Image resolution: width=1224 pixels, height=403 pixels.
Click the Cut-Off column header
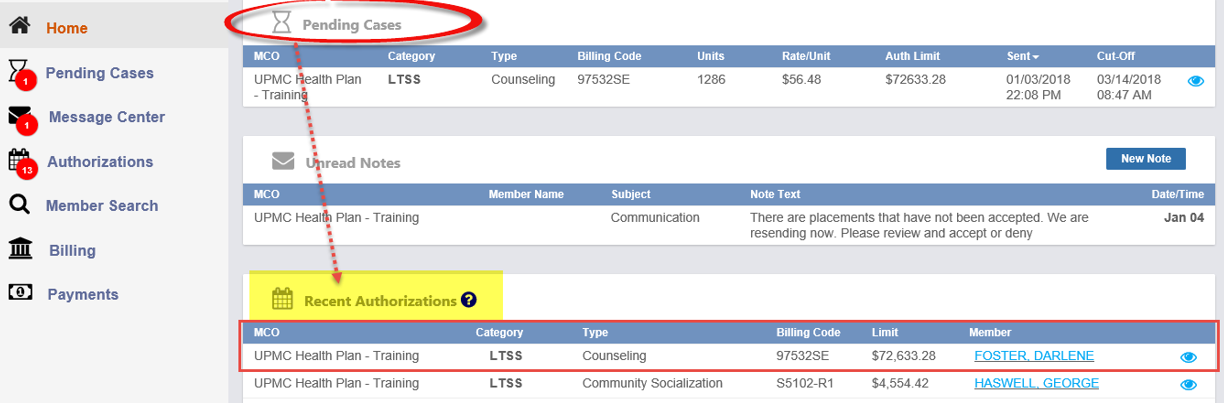point(1115,56)
